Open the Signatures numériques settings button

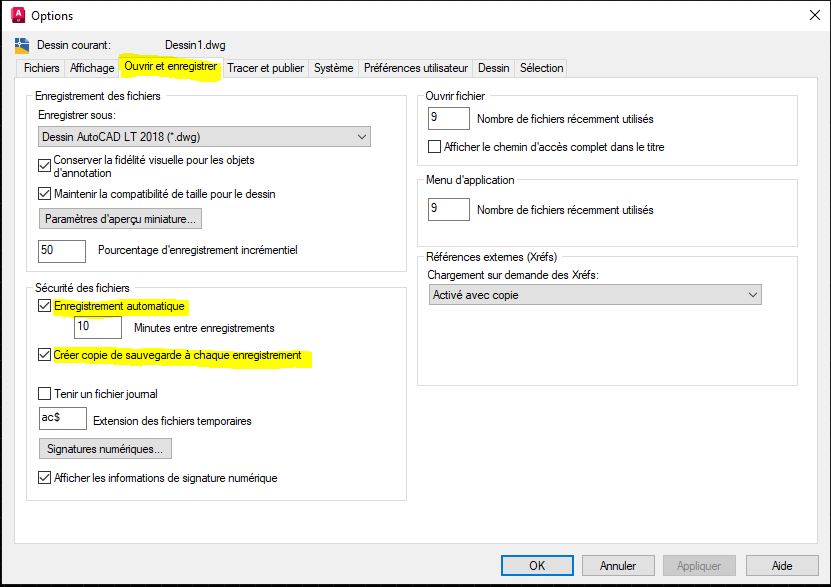(106, 448)
